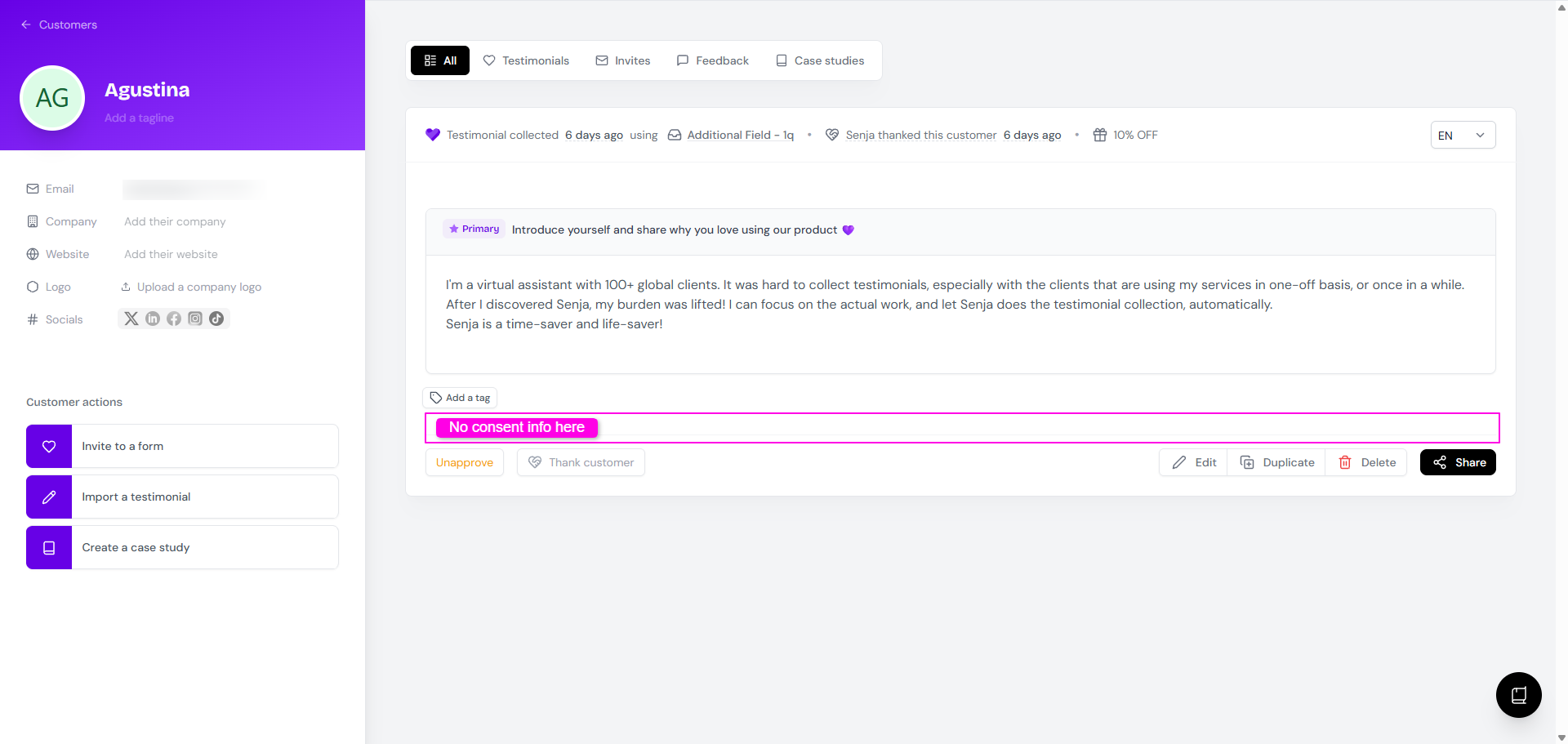Click the upload icon for company logo

126,287
